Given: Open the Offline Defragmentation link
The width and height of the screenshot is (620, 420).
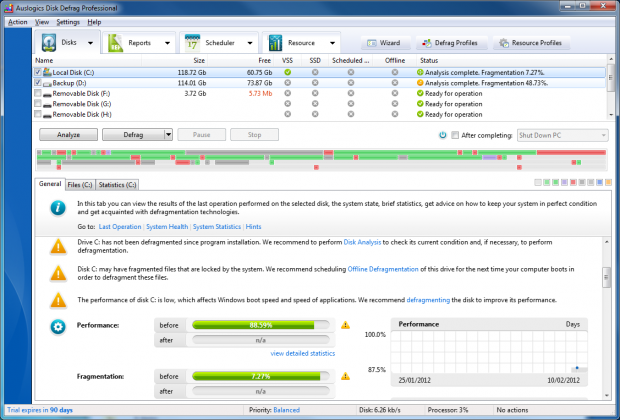Looking at the screenshot, I should [x=383, y=269].
